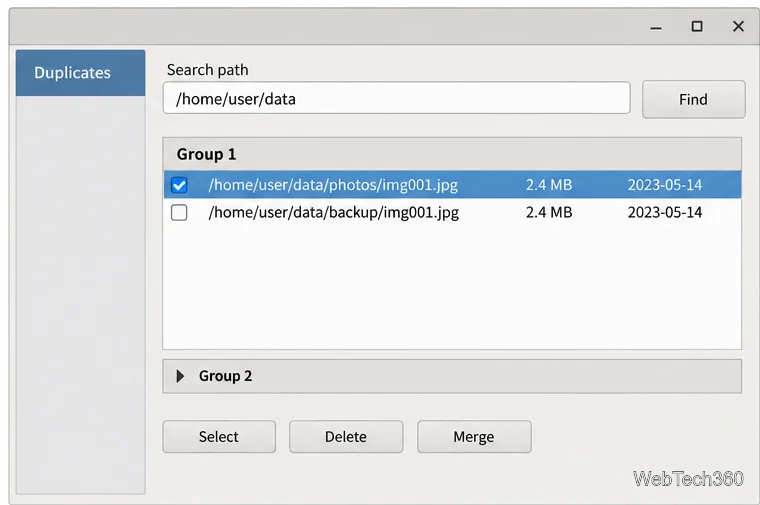Click the Select button
This screenshot has height=505, width=760.
pyautogui.click(x=219, y=437)
